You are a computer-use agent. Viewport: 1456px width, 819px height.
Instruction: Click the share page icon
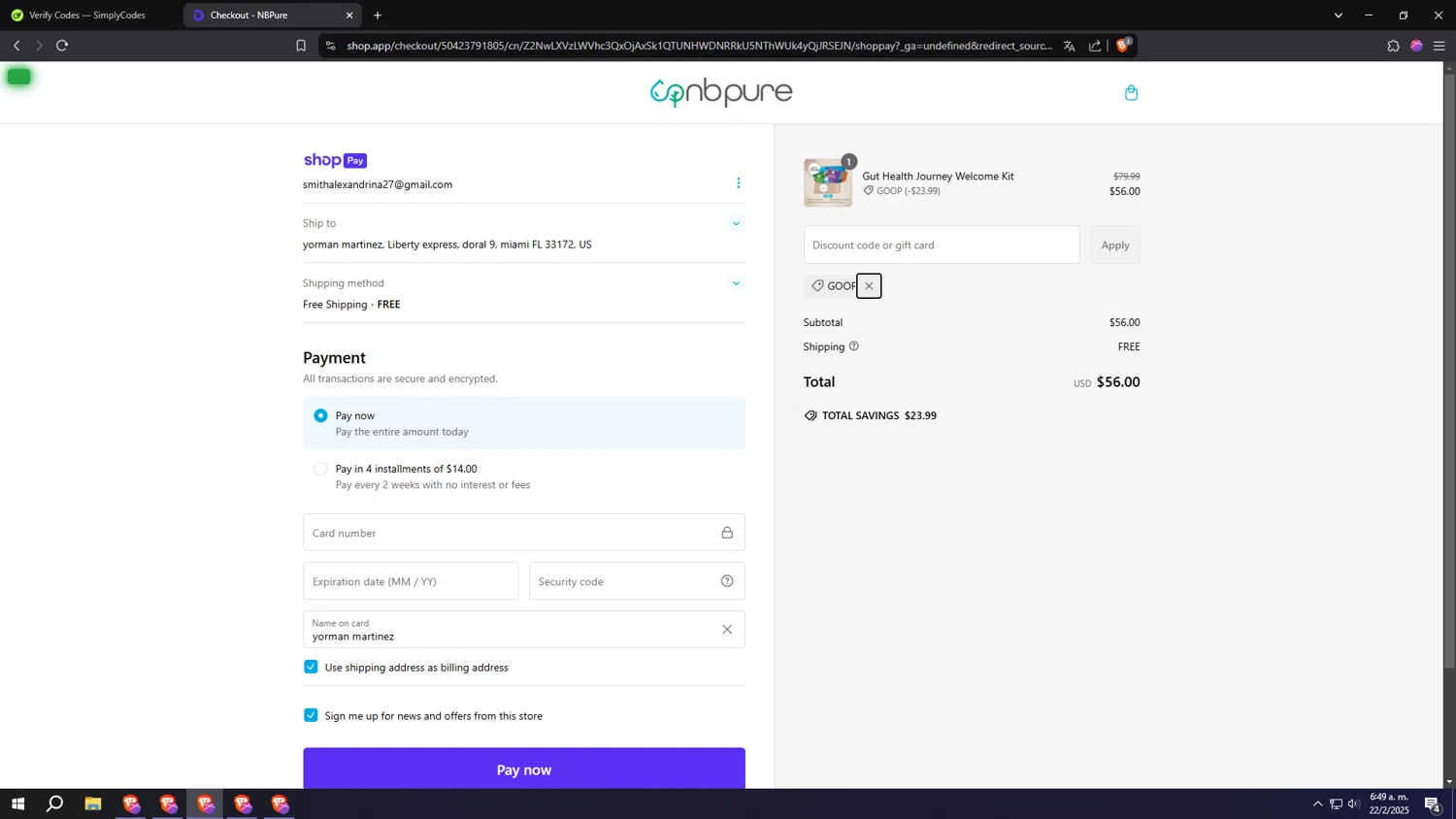tap(1095, 46)
